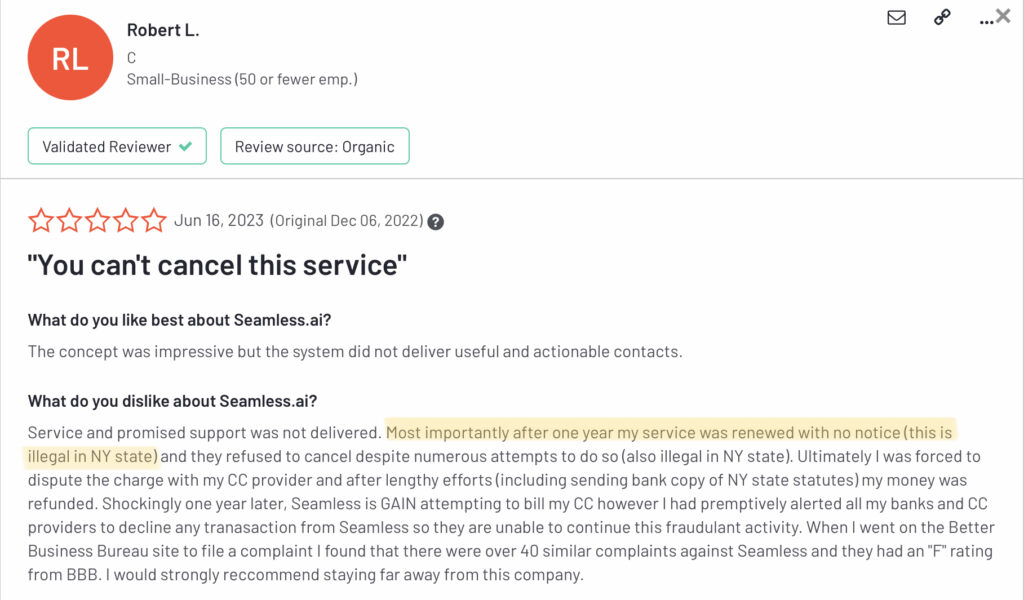Image resolution: width=1024 pixels, height=600 pixels.
Task: Click the Original Dec 06, 2022 date text
Action: (348, 221)
